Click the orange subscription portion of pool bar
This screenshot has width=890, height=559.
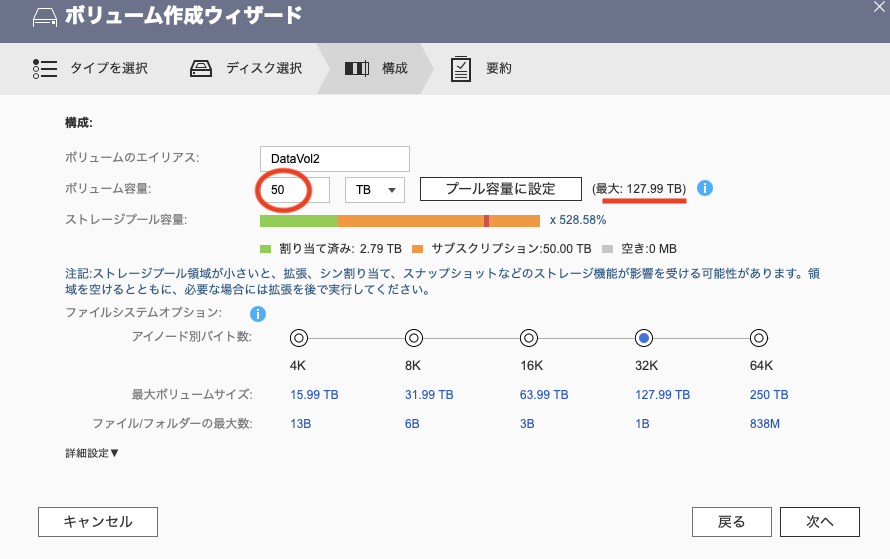(x=438, y=221)
